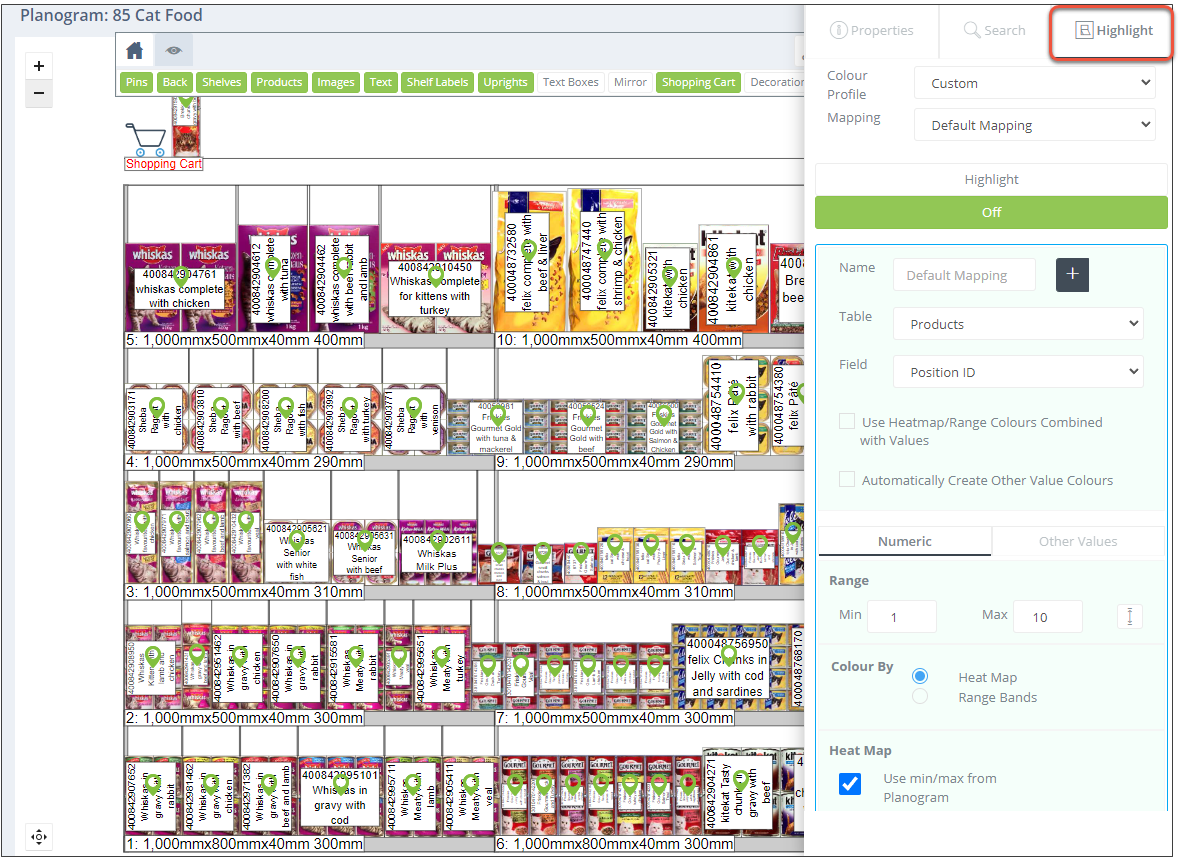Toggle the Shelf Labels display button

(438, 82)
